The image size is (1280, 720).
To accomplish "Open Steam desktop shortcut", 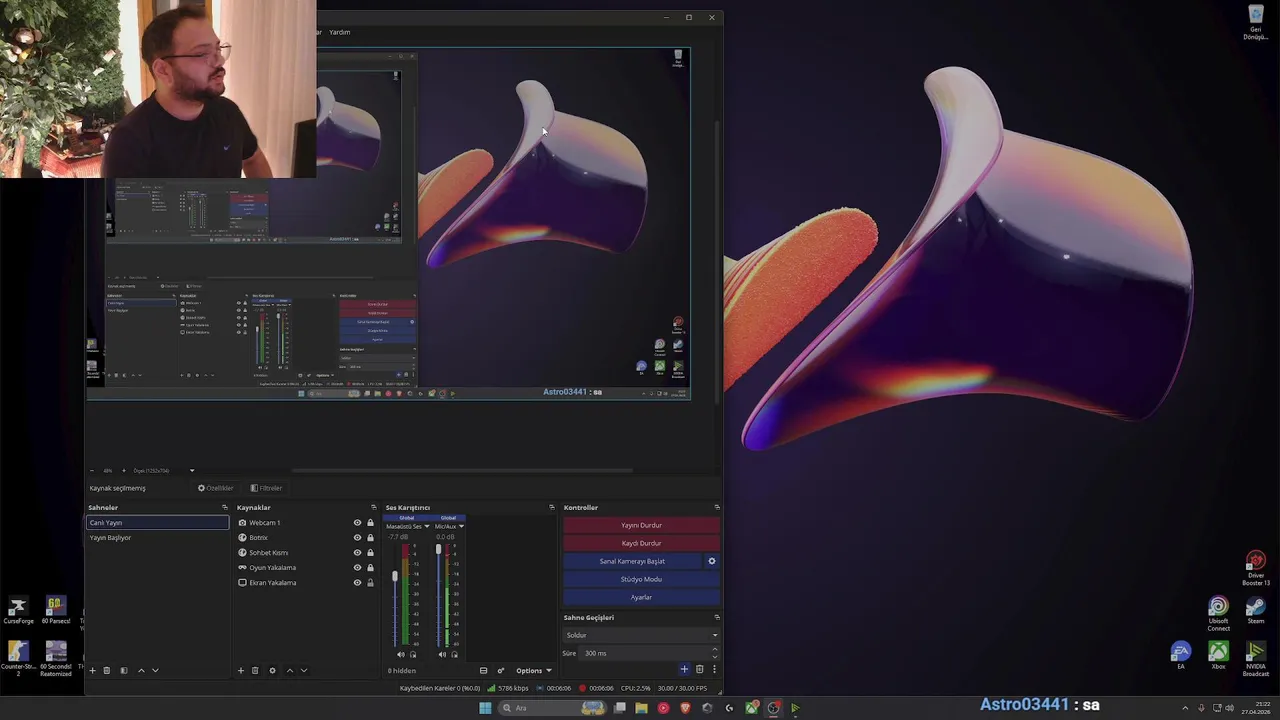I will click(1256, 611).
